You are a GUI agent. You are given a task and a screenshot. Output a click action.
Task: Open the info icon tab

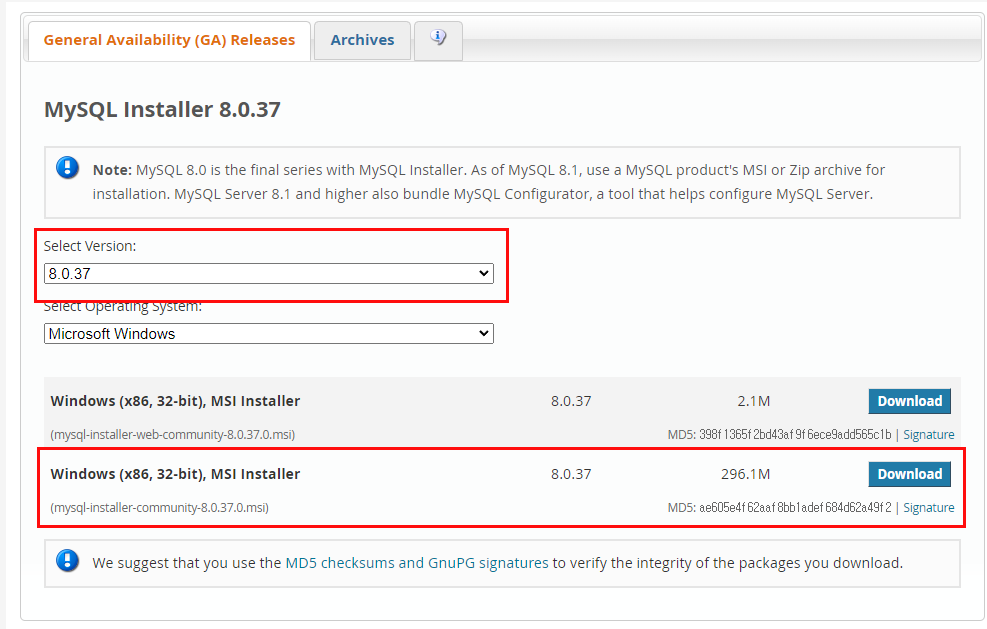[438, 40]
